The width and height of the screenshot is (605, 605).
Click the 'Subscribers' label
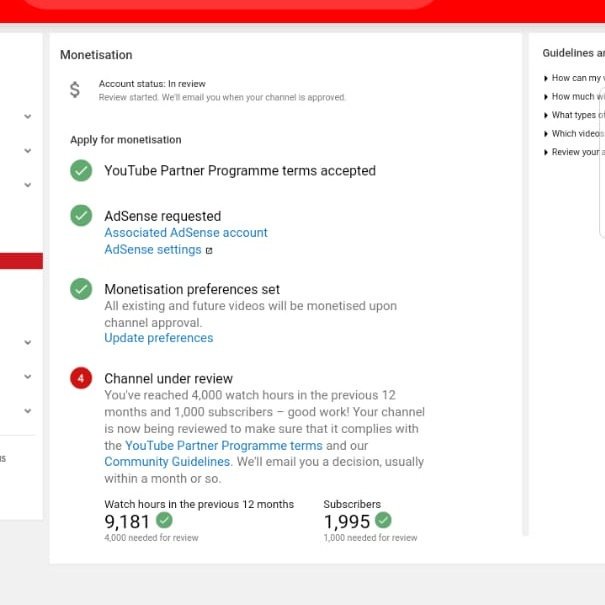tap(352, 504)
